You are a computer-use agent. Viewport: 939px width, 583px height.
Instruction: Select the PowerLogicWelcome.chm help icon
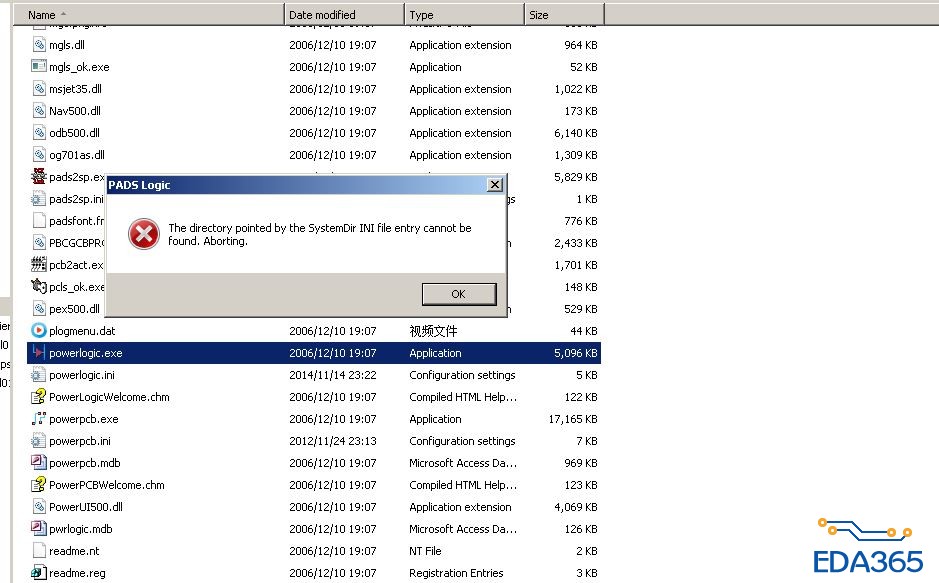tap(39, 397)
